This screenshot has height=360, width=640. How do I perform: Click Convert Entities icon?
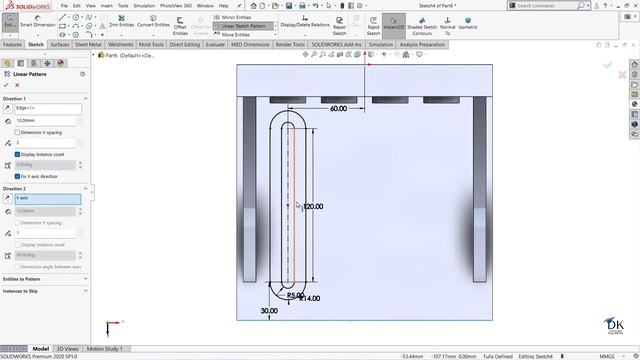(x=153, y=21)
